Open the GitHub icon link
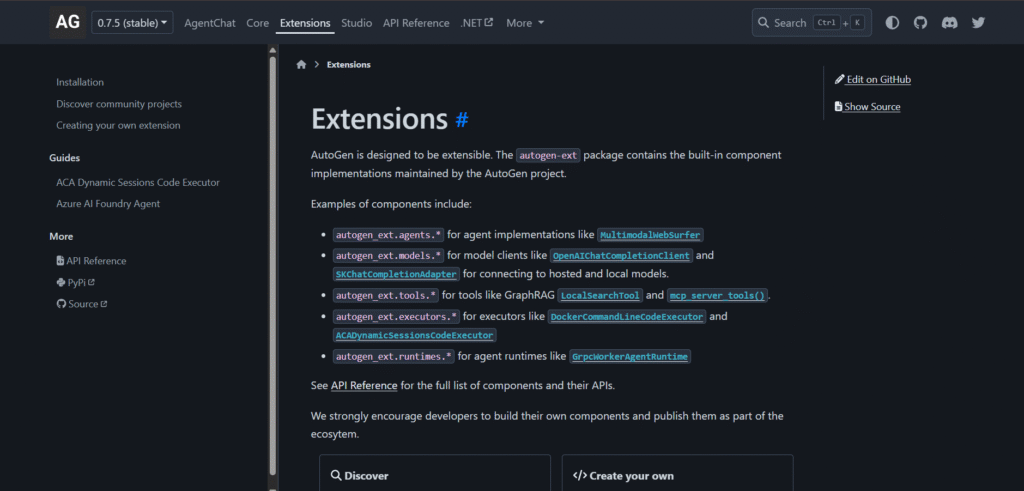 pos(920,23)
